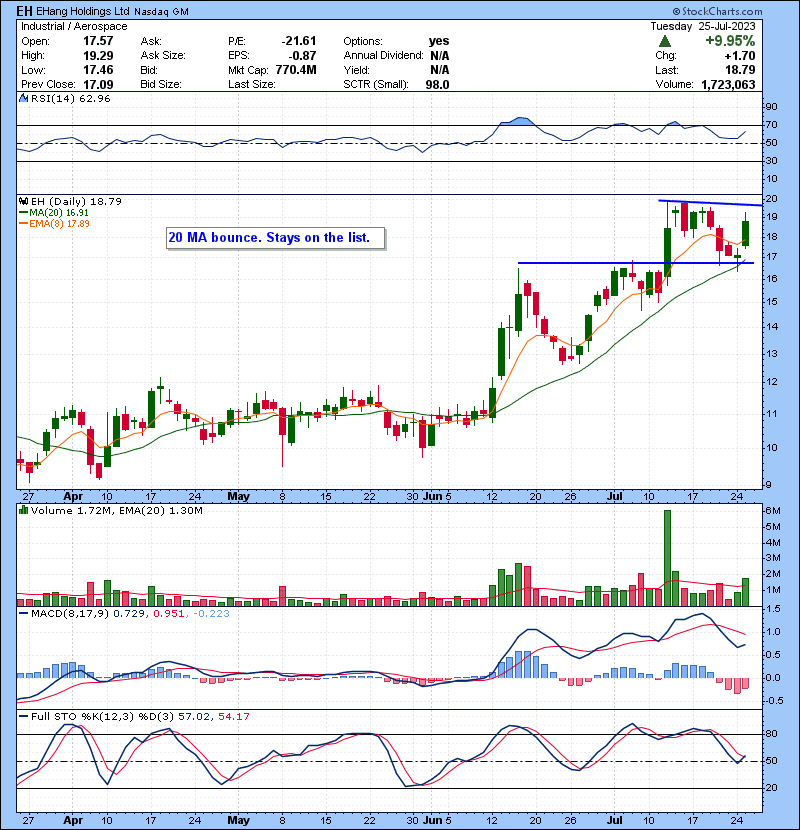Click the 1.5 label on MACD axis

pyautogui.click(x=773, y=609)
